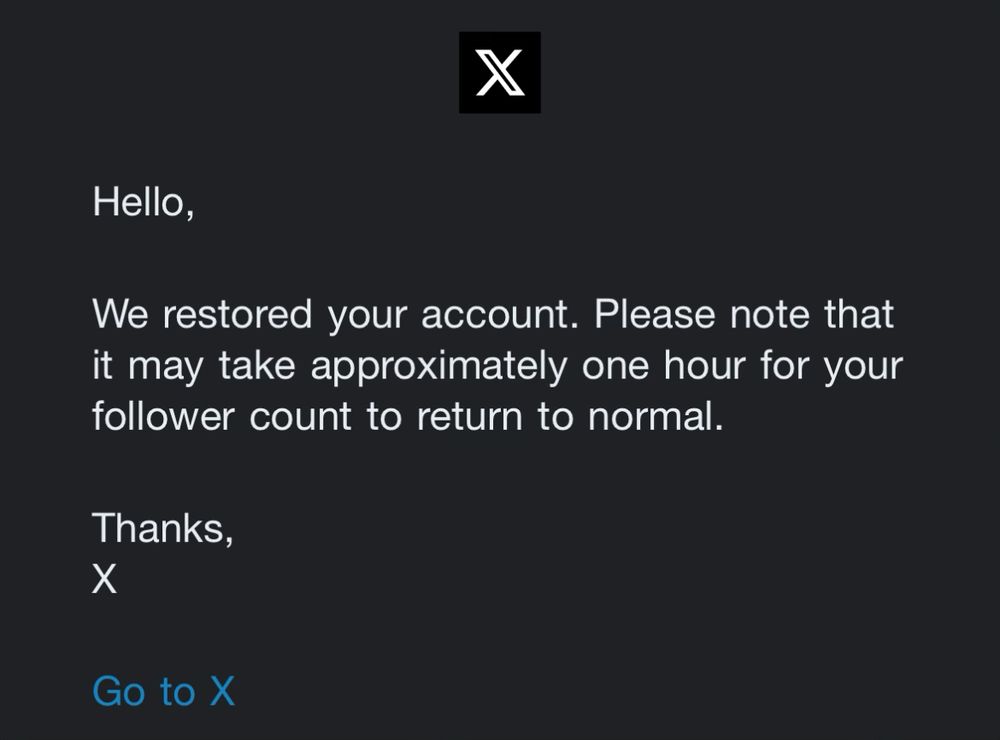Click the X signature below Thanks
This screenshot has height=740, width=1000.
(x=105, y=579)
